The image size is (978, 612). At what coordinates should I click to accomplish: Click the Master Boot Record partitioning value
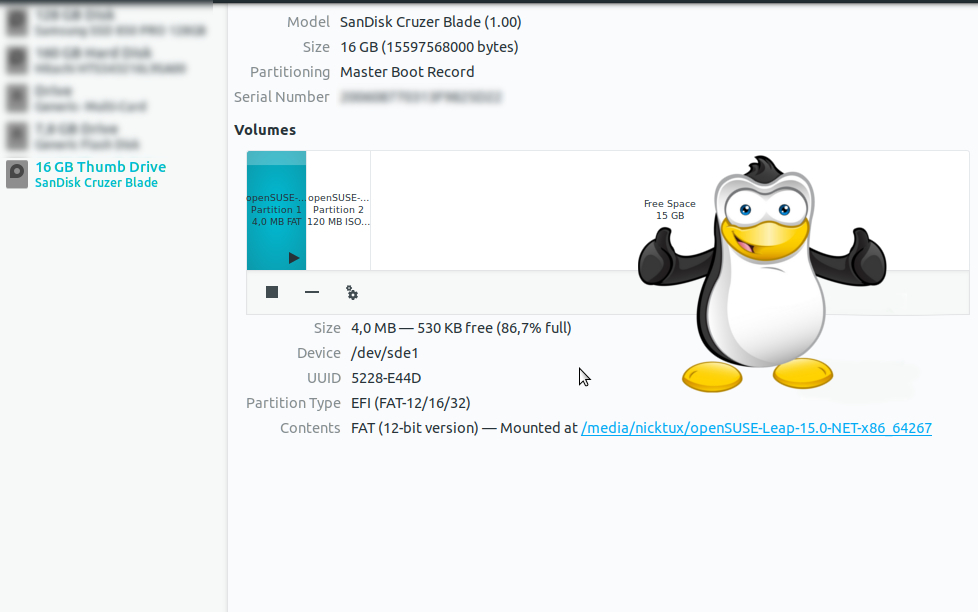click(x=407, y=72)
